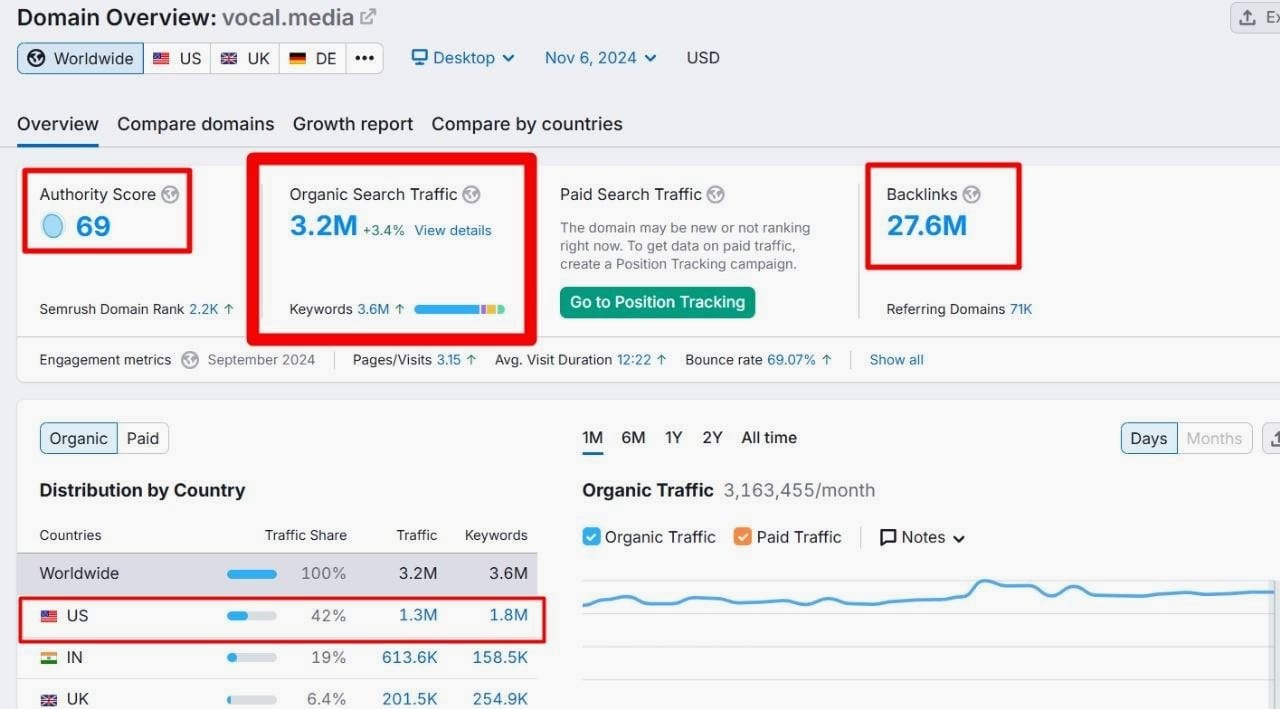Image resolution: width=1280 pixels, height=709 pixels.
Task: Click the US traffic share bar
Action: 252,616
